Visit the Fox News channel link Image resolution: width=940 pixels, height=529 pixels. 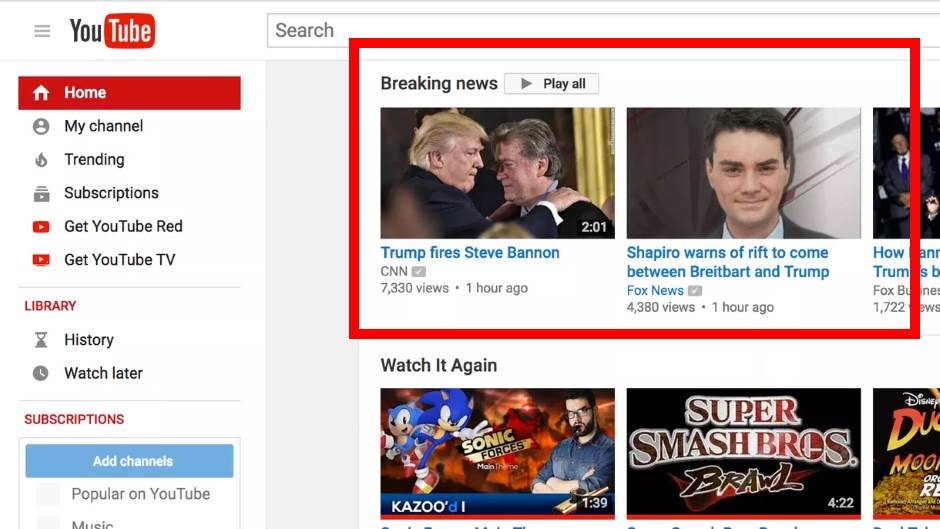coord(655,290)
